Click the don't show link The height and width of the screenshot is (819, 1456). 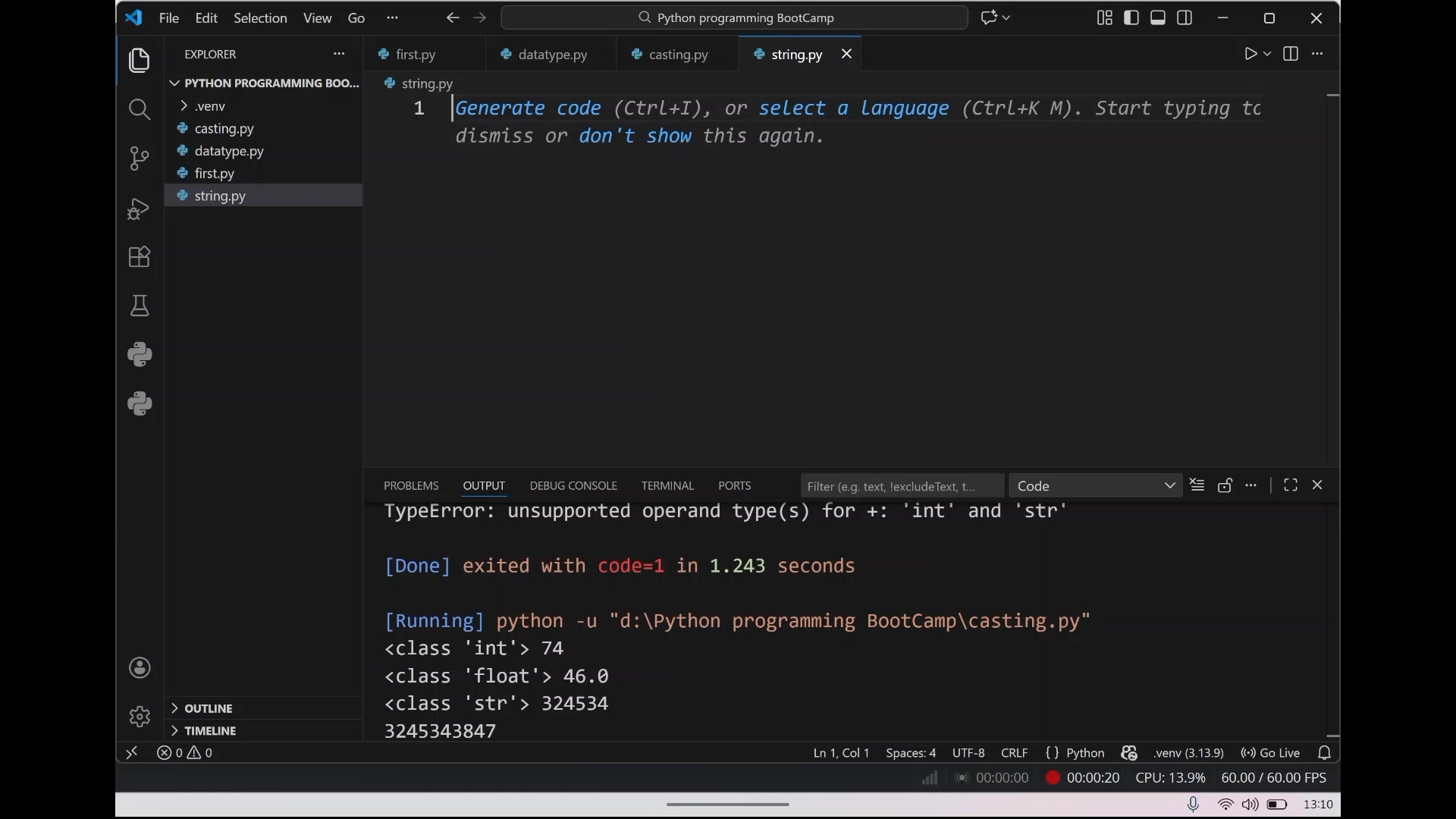[635, 136]
